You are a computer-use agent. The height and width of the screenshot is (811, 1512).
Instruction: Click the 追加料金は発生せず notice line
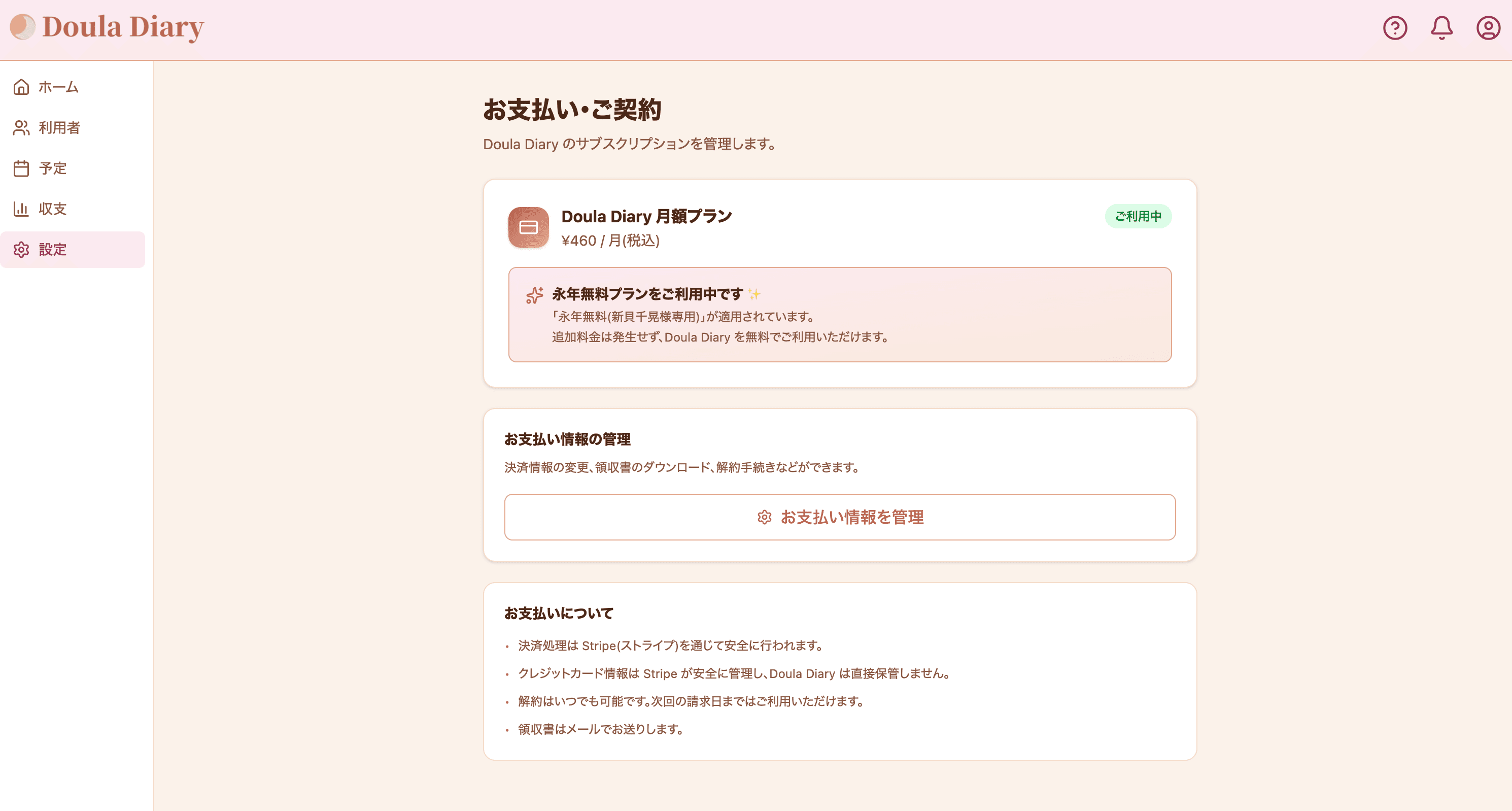[721, 337]
